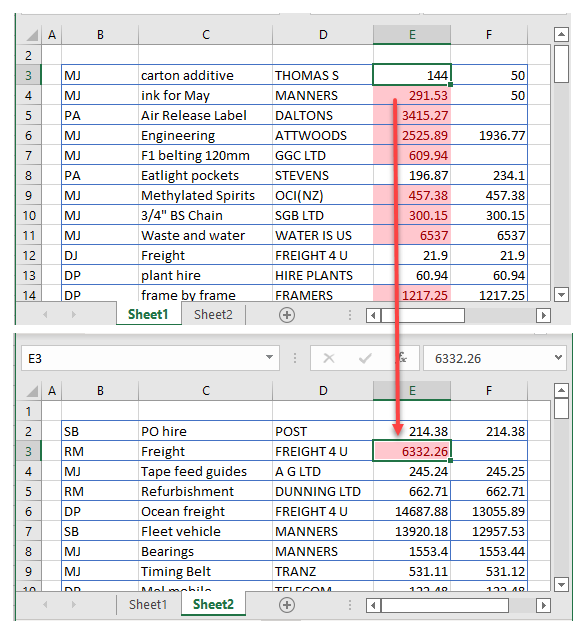Screen dimensions: 586x625
Task: Select the highlighted cell 6332.26 in Sheet2
Action: coord(412,451)
